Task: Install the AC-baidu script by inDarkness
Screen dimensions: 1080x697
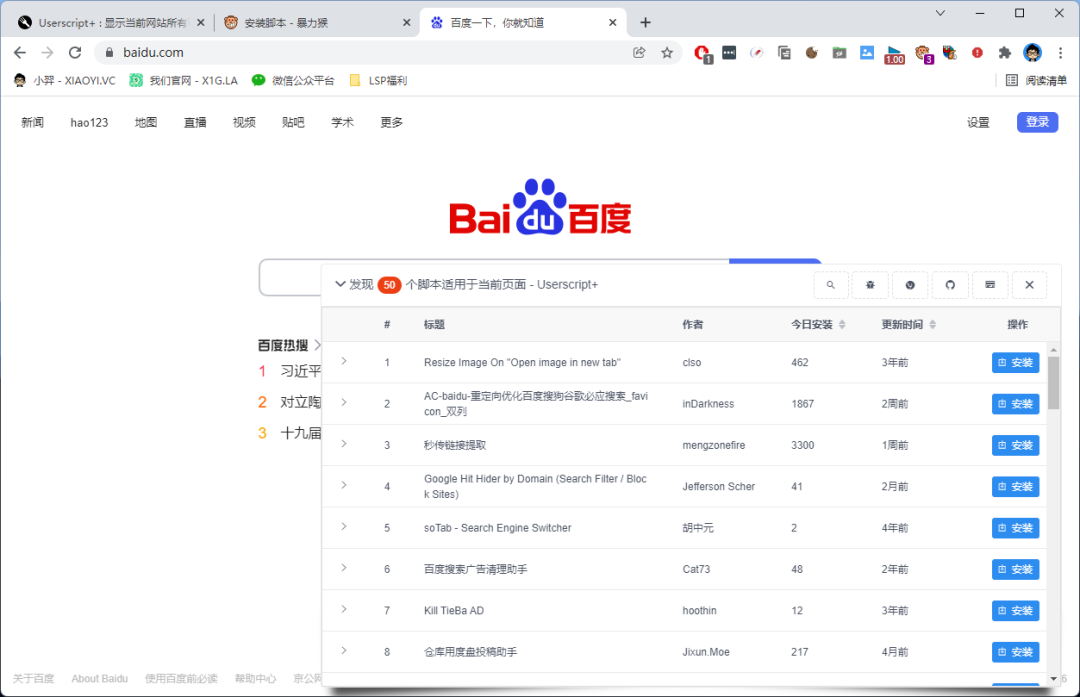Action: (x=1015, y=404)
